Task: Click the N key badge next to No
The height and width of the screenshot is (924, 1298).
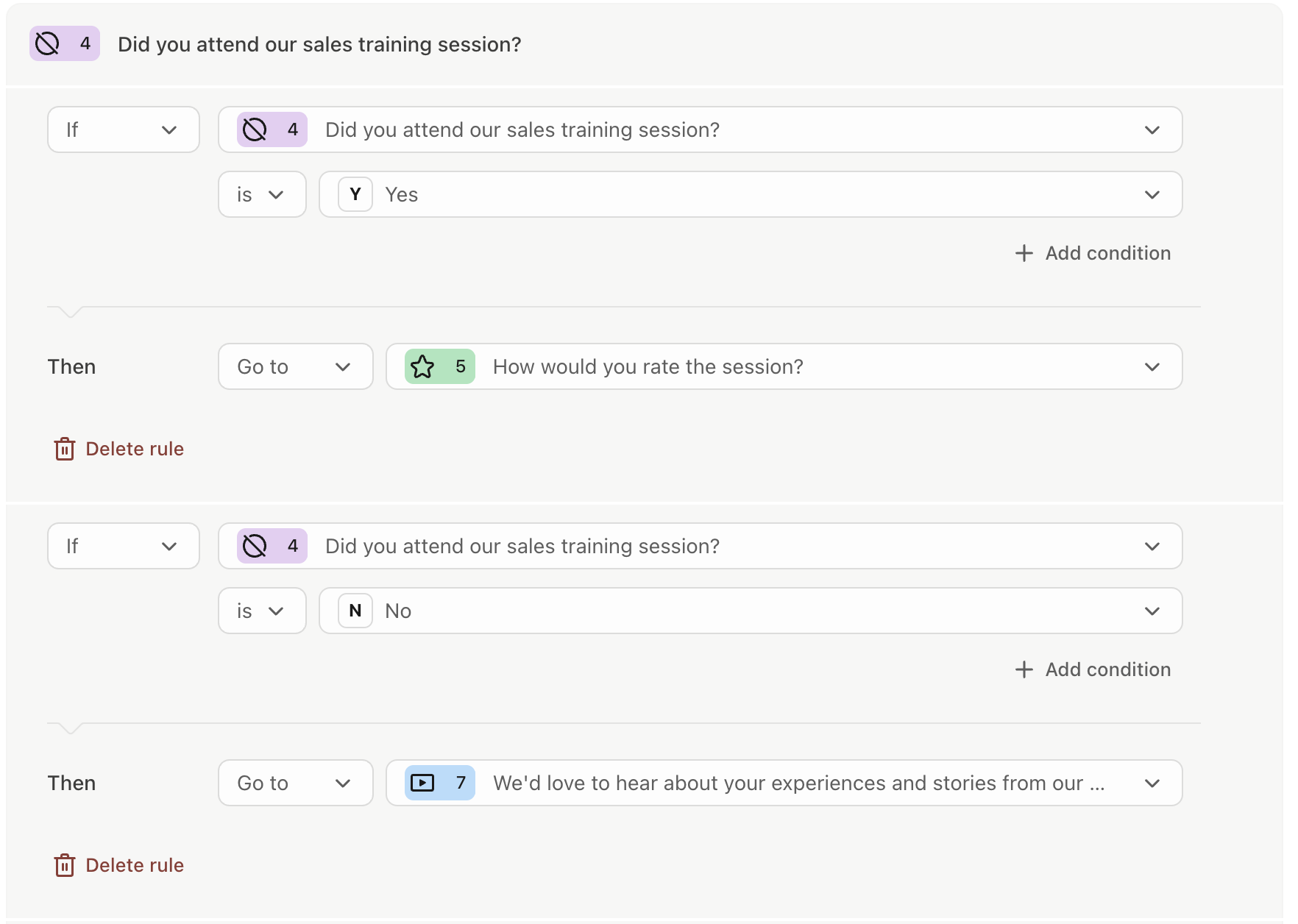Action: tap(355, 611)
